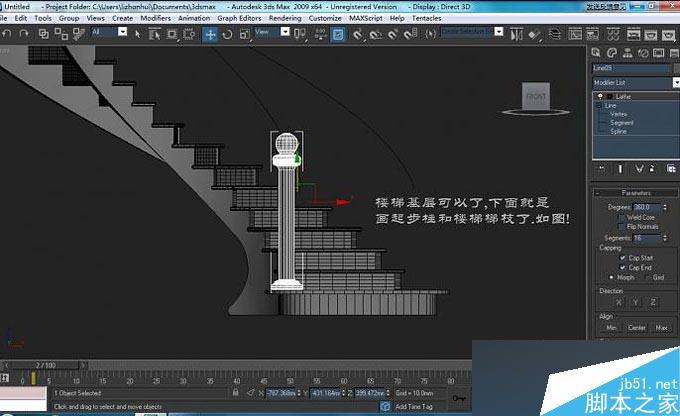Open the Create menu
This screenshot has width=680, height=416.
tap(122, 18)
